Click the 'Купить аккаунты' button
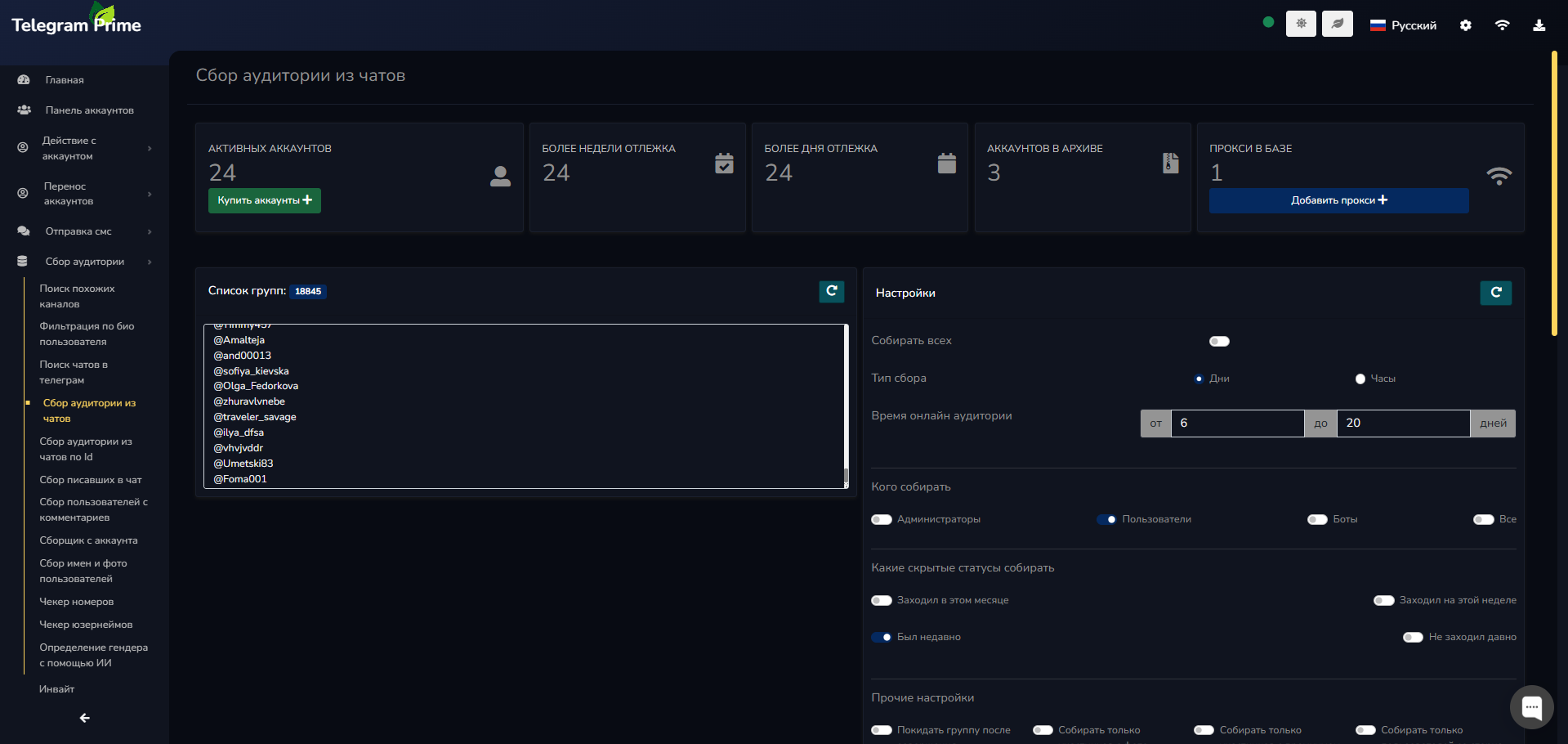Viewport: 1568px width, 744px height. [x=264, y=200]
